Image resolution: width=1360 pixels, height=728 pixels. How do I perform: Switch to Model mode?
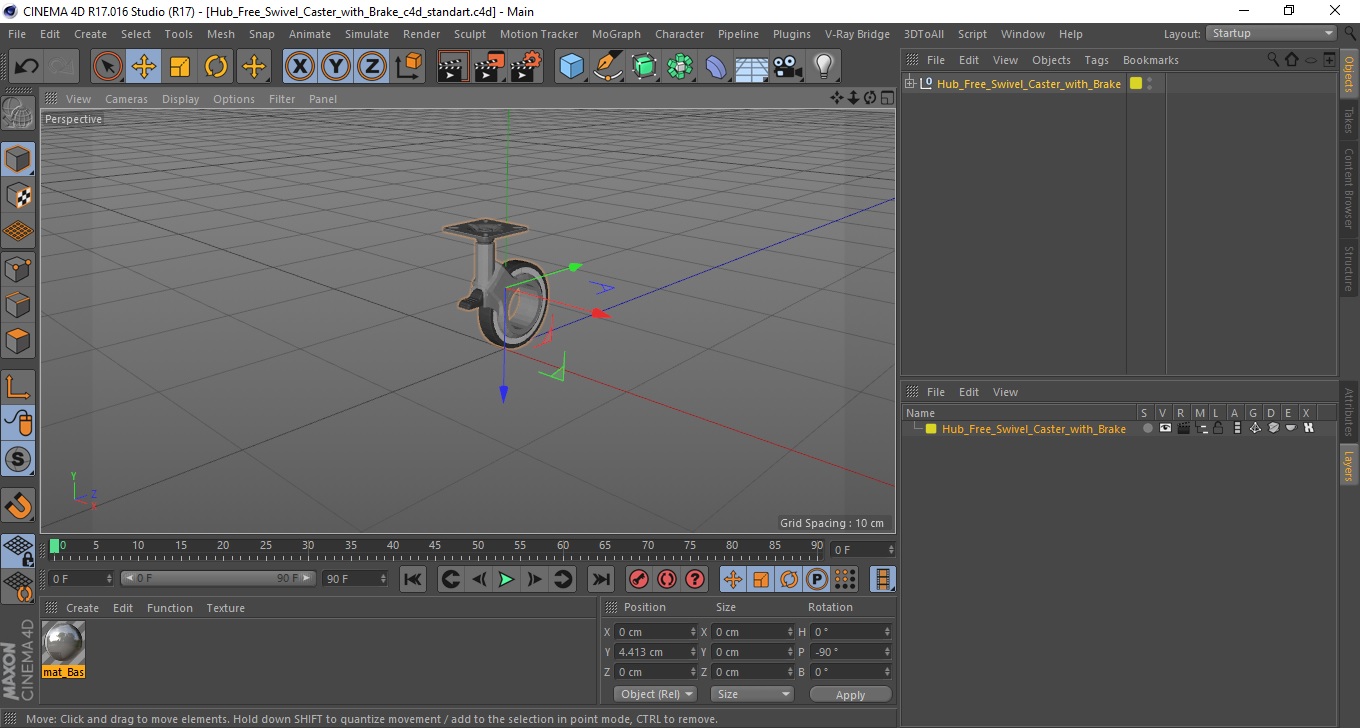tap(18, 159)
